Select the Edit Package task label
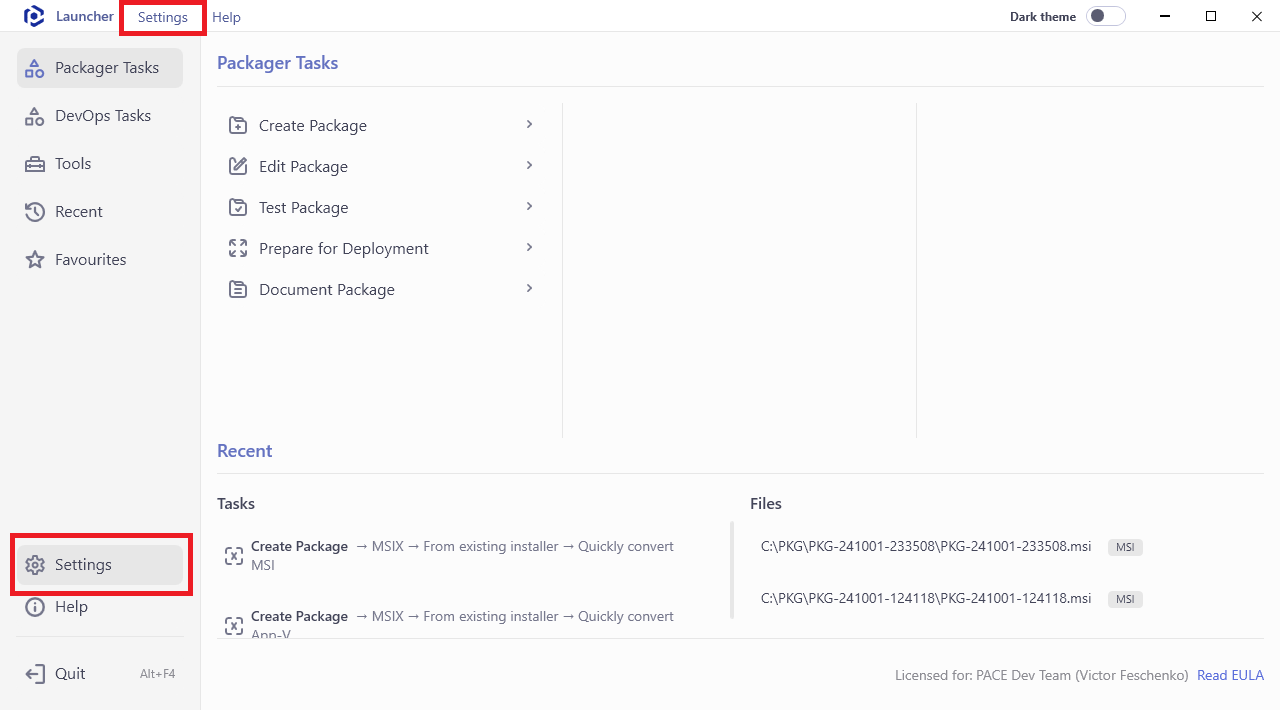Screen dimensions: 1280x710 tap(303, 167)
